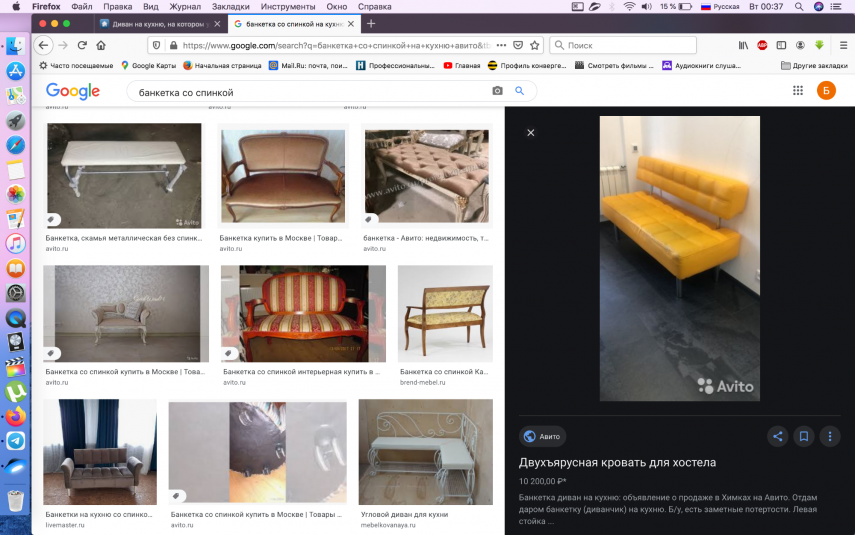Open the Авито source chip
This screenshot has height=535, width=855.
click(x=543, y=436)
